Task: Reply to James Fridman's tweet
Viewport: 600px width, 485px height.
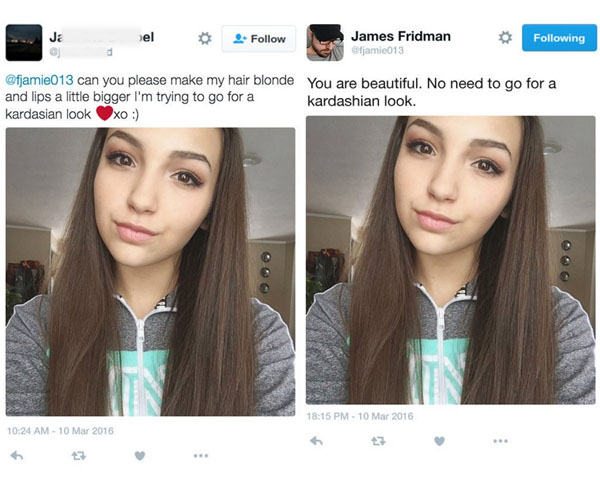Action: (316, 441)
